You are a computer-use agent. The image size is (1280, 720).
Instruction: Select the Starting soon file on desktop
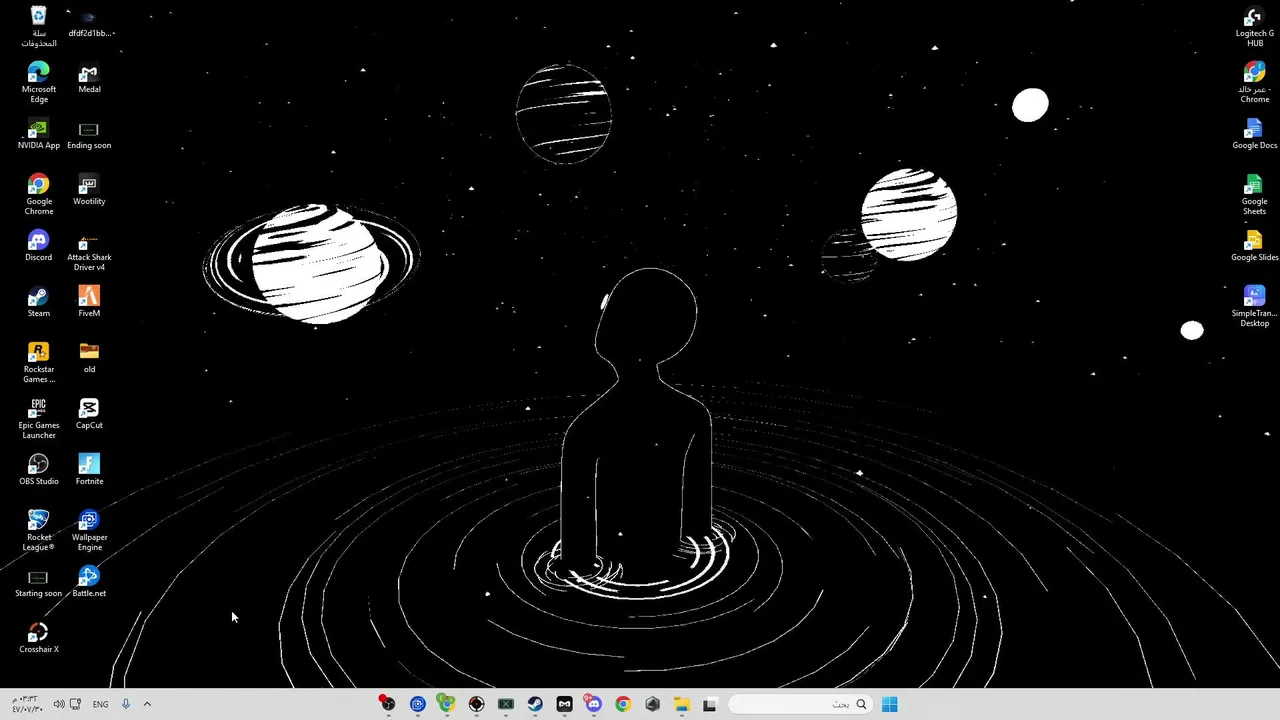click(38, 583)
